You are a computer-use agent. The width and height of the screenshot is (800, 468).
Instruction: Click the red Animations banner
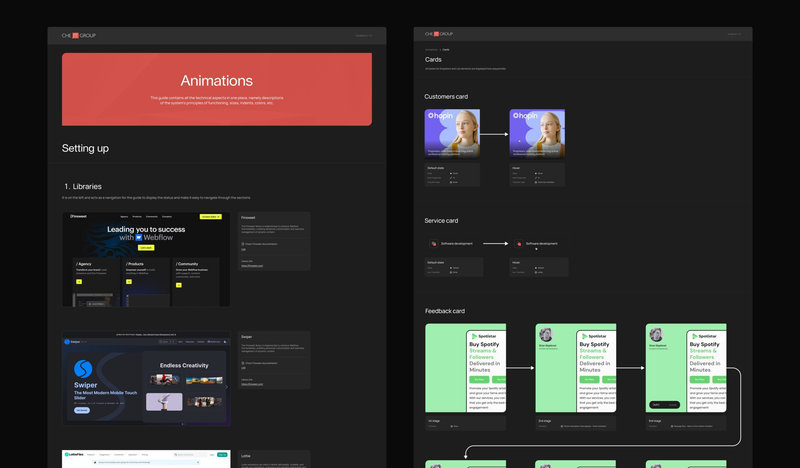tap(217, 89)
